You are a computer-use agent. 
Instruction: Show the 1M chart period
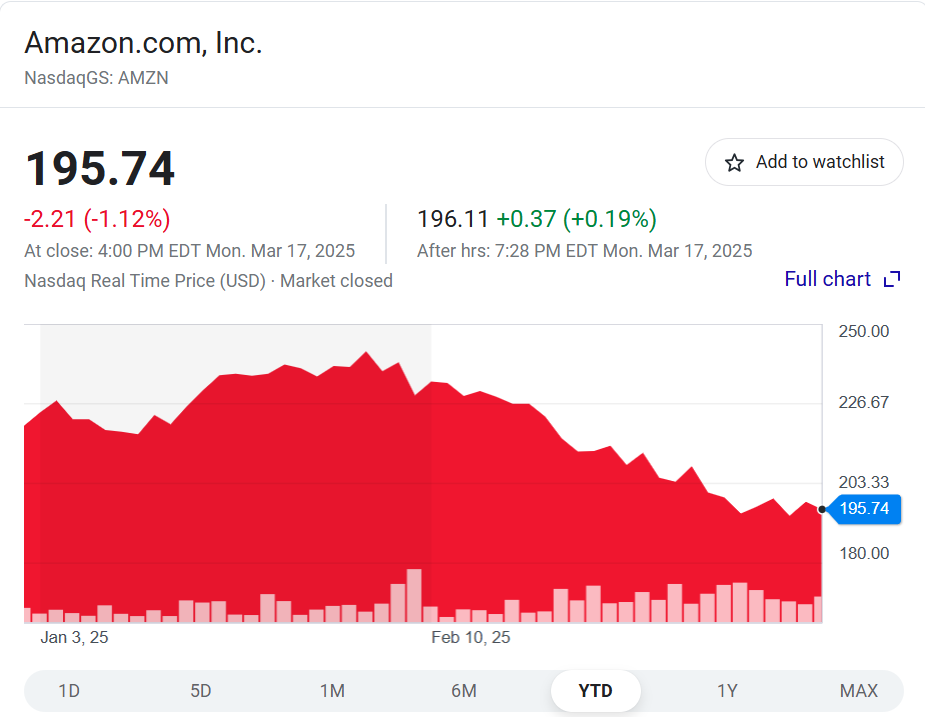(332, 691)
